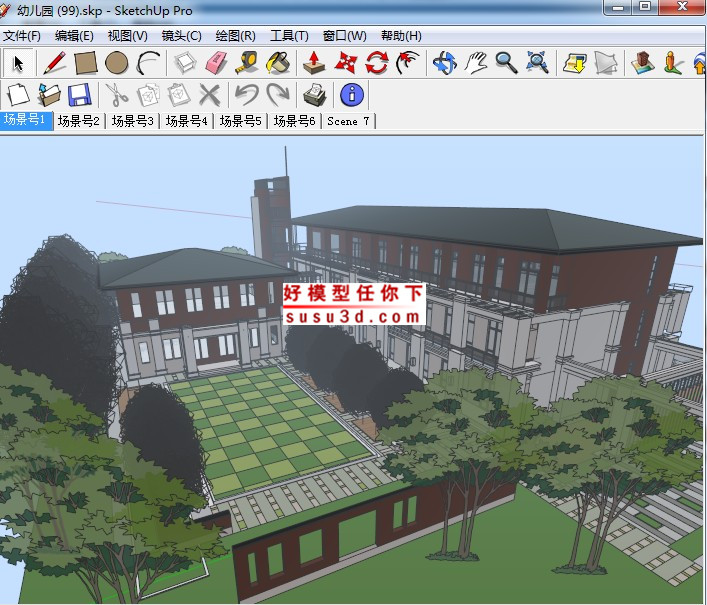Choose the Tape Measure tool
The width and height of the screenshot is (707, 605).
tap(247, 63)
